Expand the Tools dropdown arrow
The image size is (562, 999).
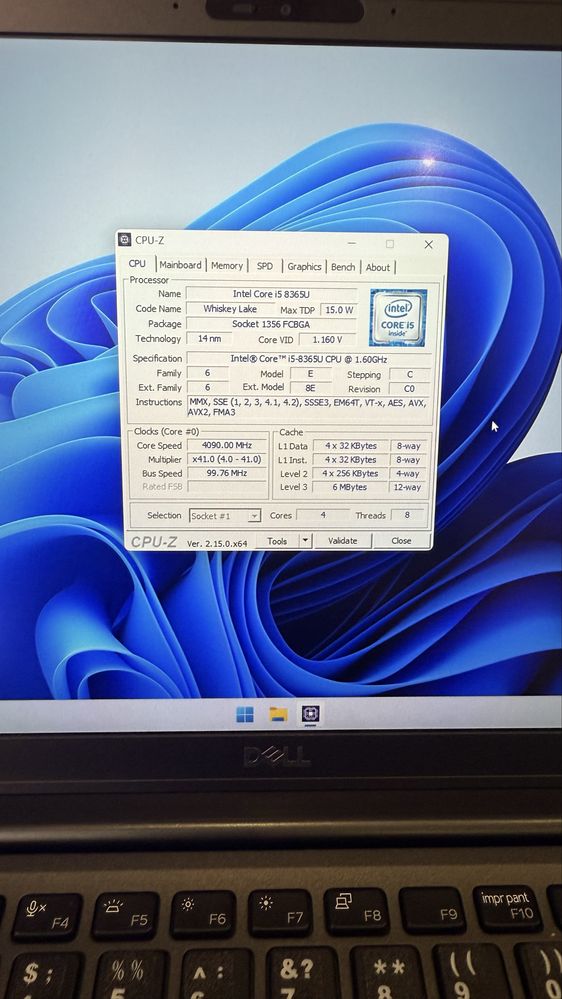tap(305, 541)
